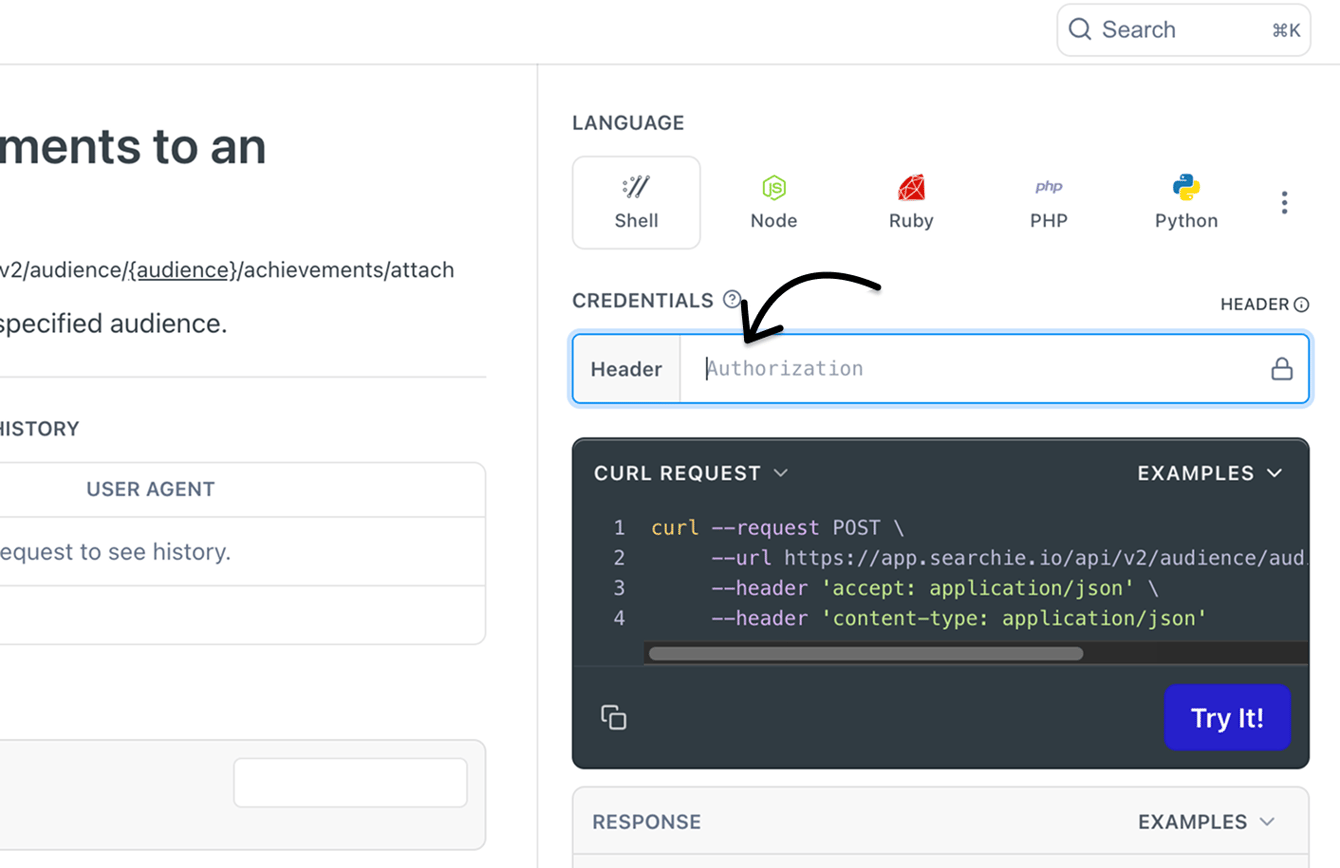Screen dimensions: 1340x868
Task: Open the CURL REQUEST dropdown
Action: tap(691, 473)
